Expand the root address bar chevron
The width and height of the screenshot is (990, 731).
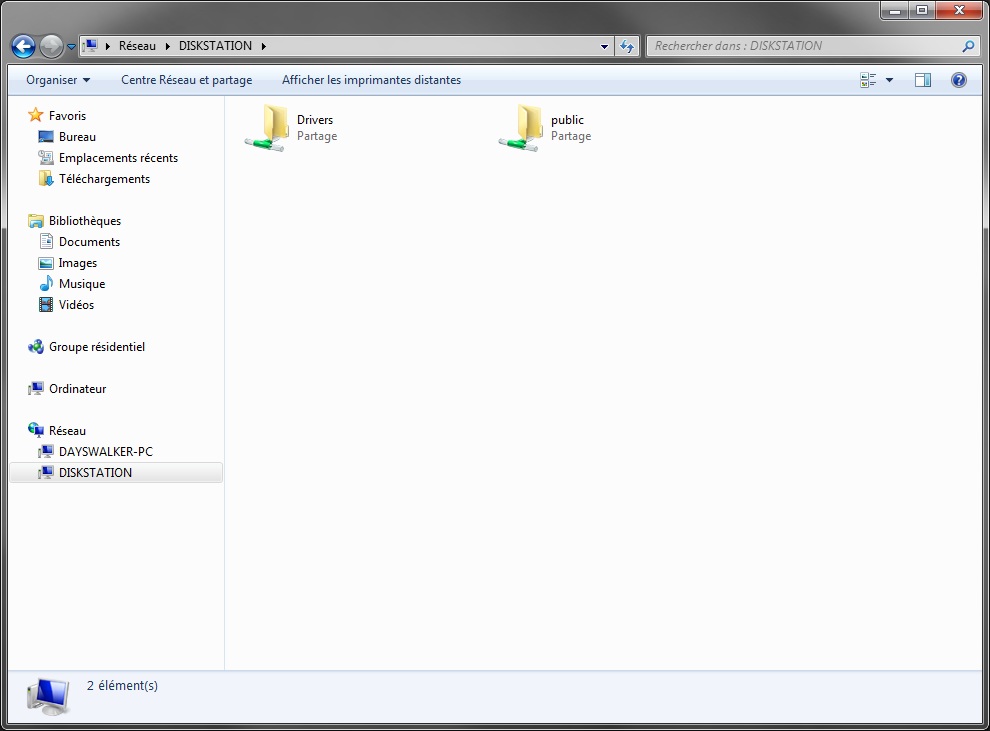pos(108,46)
